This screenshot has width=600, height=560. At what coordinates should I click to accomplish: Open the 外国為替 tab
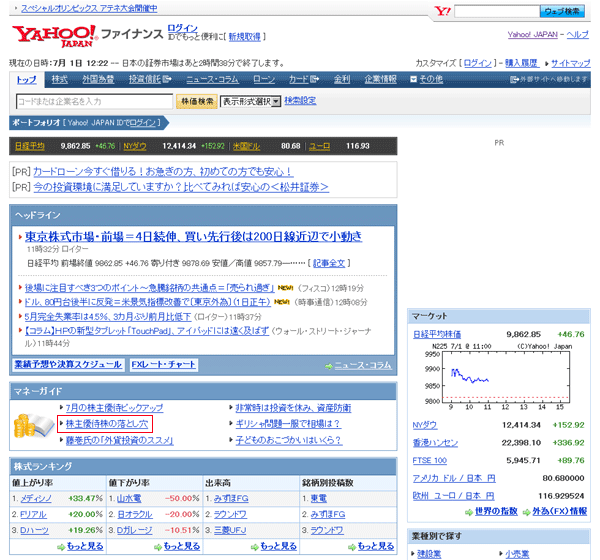97,79
